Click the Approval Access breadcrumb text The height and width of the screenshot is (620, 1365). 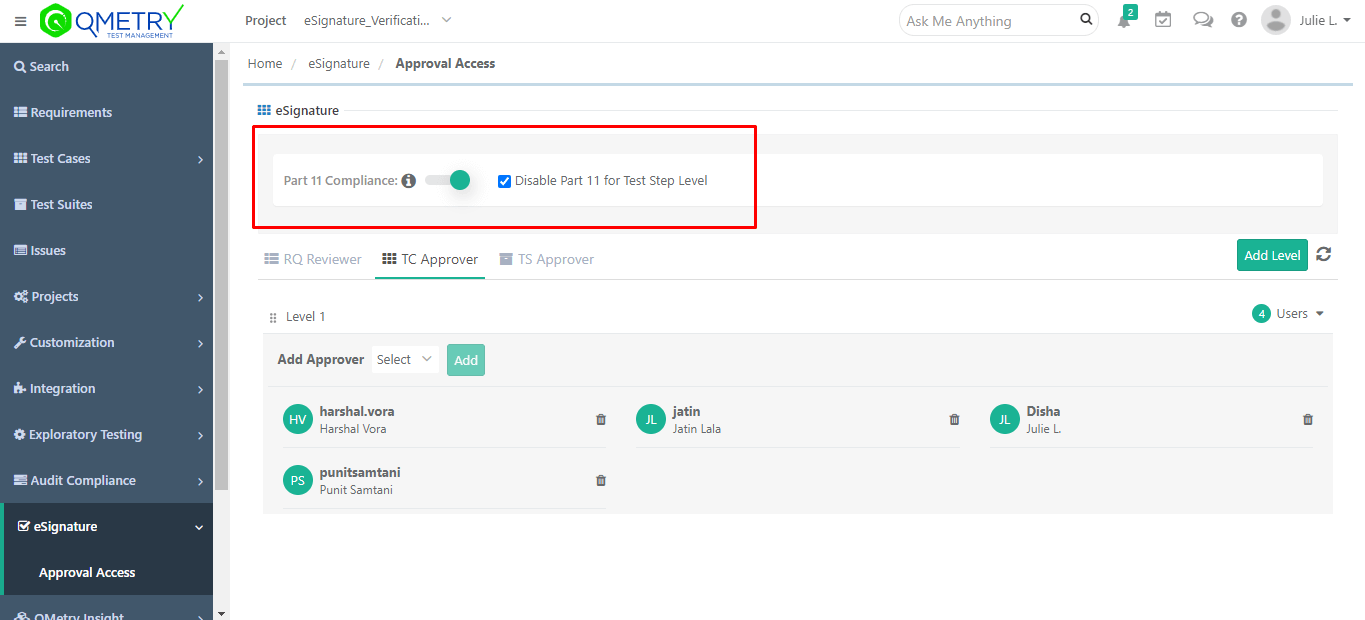pyautogui.click(x=445, y=63)
